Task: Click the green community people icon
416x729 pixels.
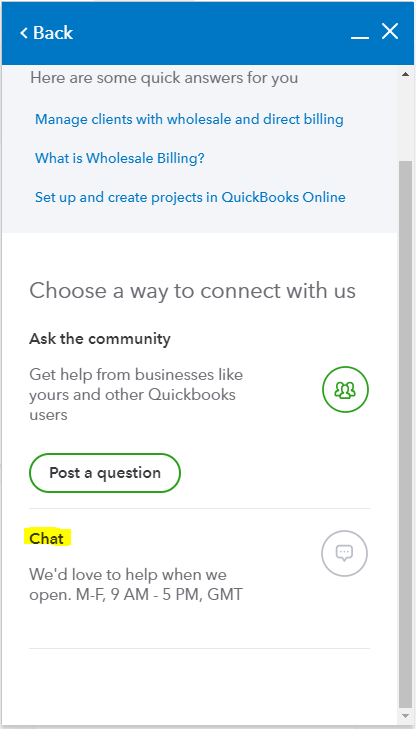Action: point(345,390)
